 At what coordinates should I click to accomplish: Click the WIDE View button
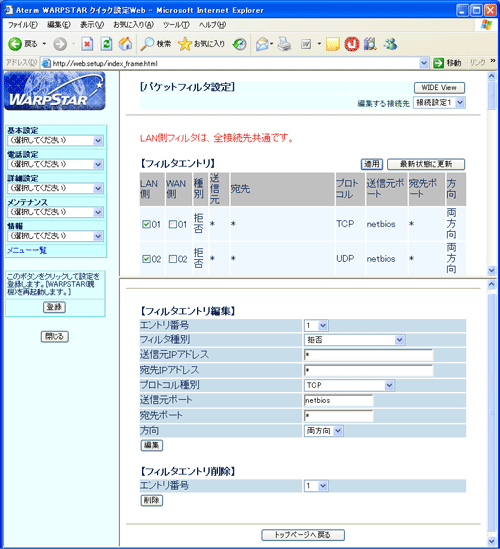coord(439,88)
